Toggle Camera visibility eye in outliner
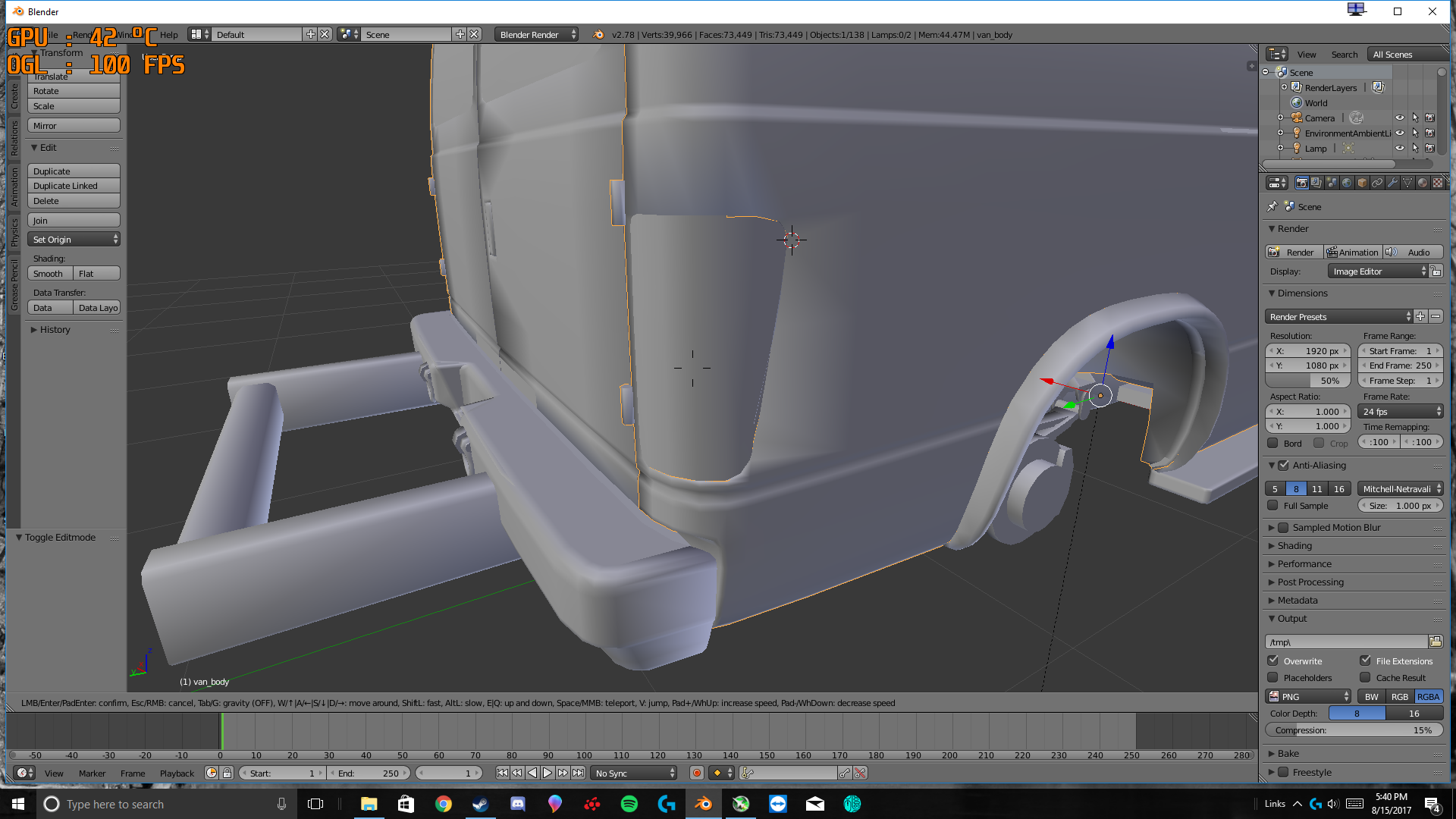The width and height of the screenshot is (1456, 819). click(1400, 118)
